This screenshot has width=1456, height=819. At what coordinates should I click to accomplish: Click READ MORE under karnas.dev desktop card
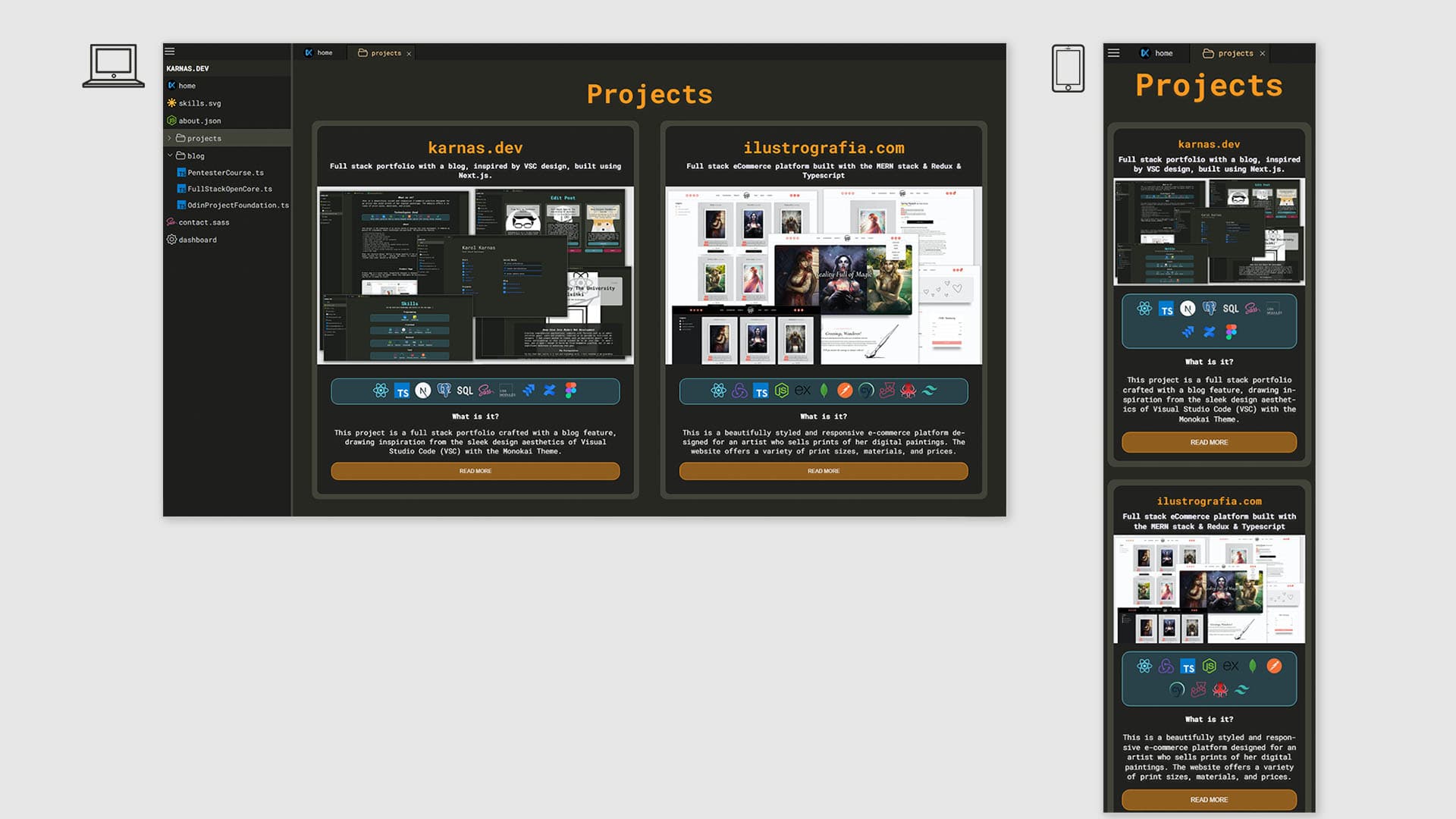click(x=475, y=471)
